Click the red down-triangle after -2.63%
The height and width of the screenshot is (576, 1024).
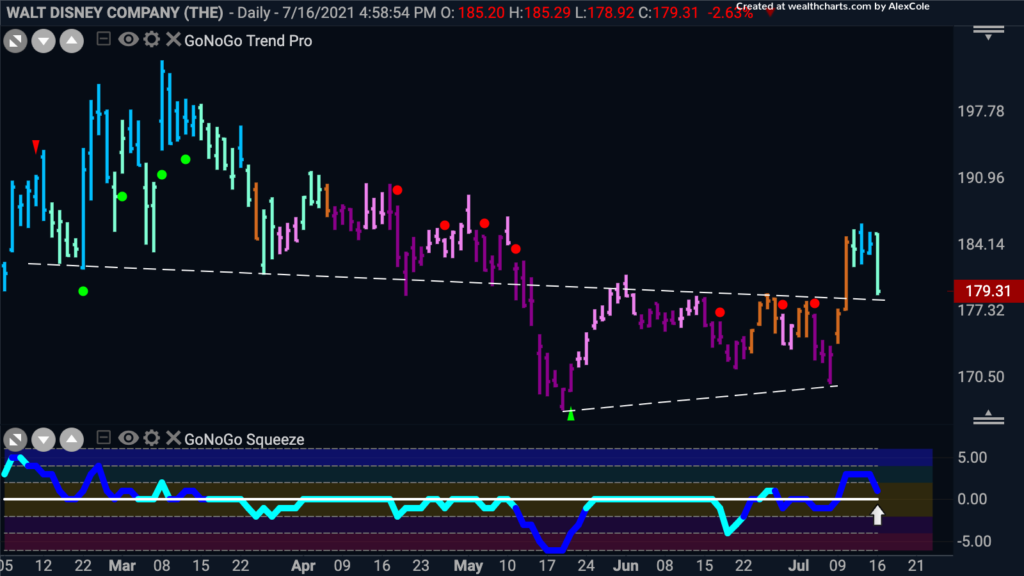pos(770,12)
